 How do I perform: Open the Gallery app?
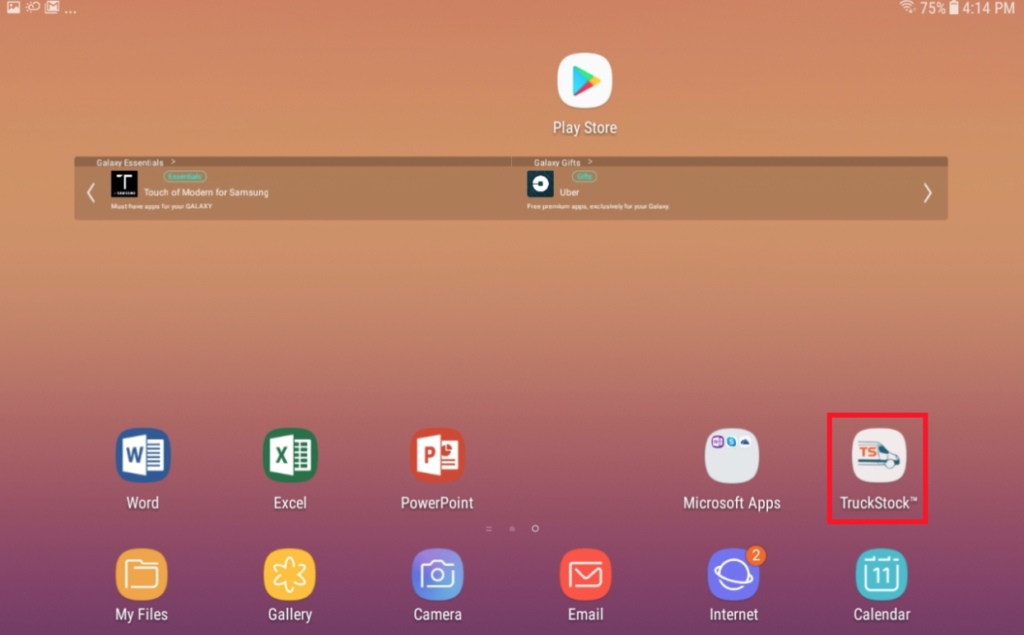pyautogui.click(x=289, y=573)
